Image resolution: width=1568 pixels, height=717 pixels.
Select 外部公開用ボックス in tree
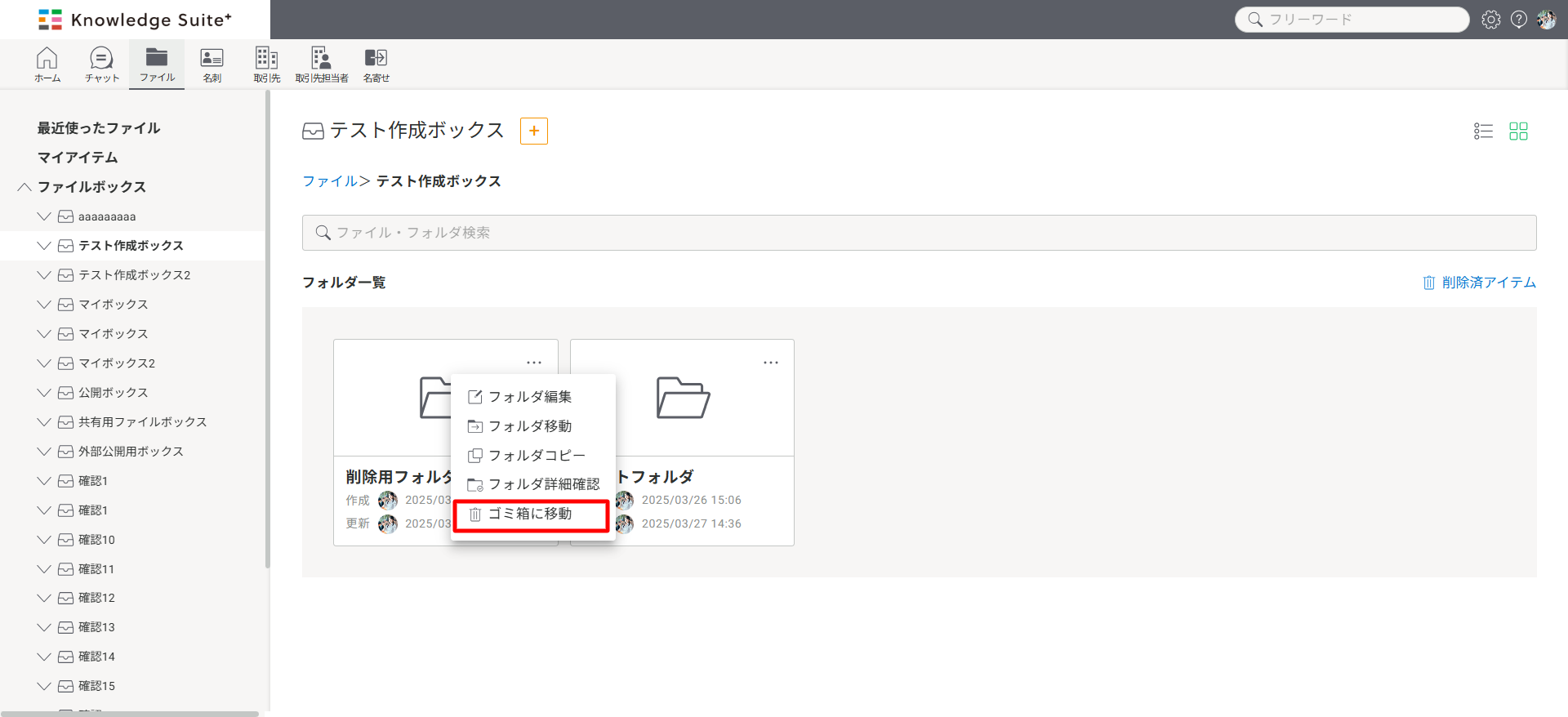(131, 452)
